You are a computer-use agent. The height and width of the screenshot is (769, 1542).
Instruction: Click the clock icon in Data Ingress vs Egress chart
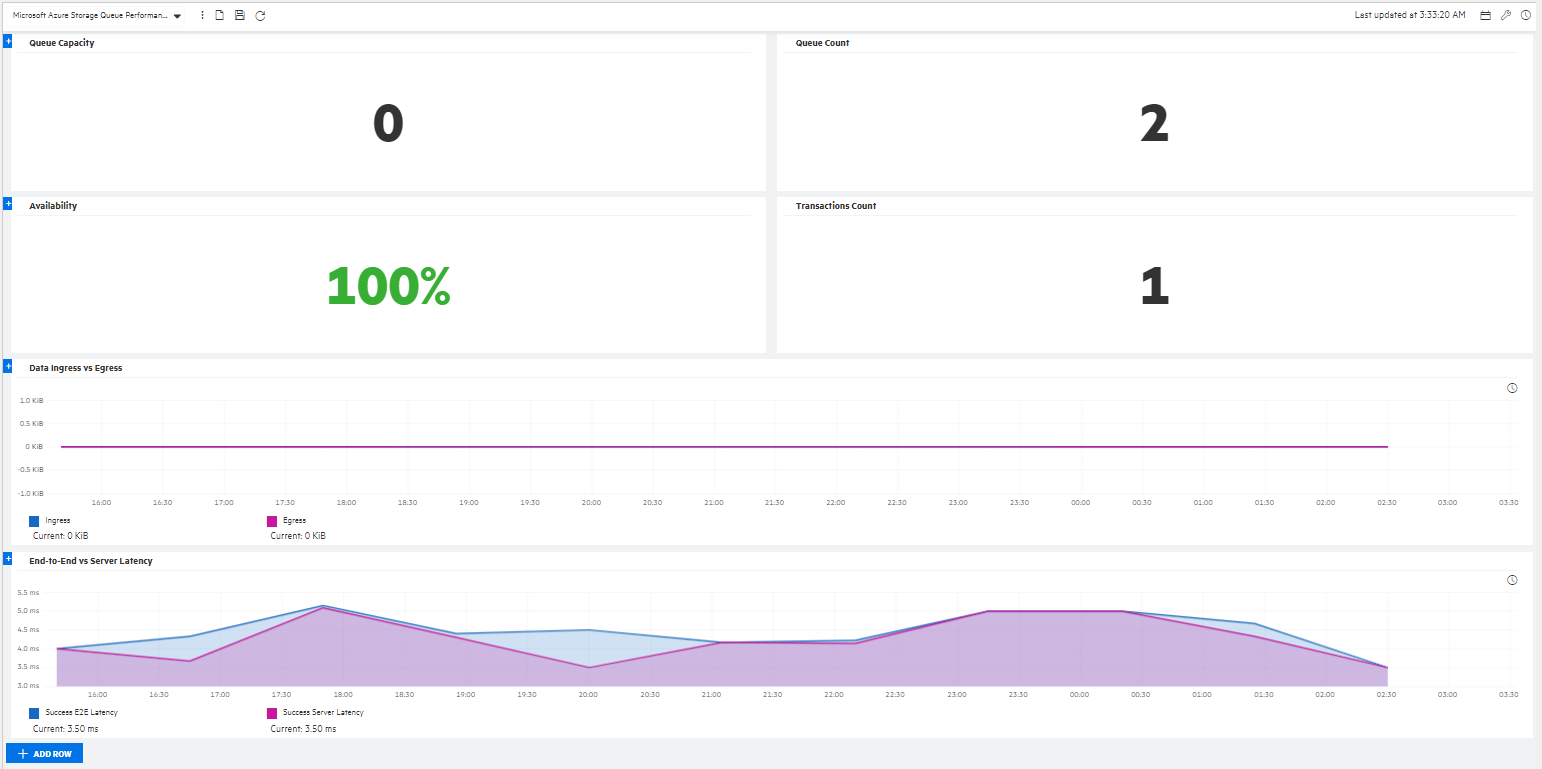pyautogui.click(x=1512, y=388)
